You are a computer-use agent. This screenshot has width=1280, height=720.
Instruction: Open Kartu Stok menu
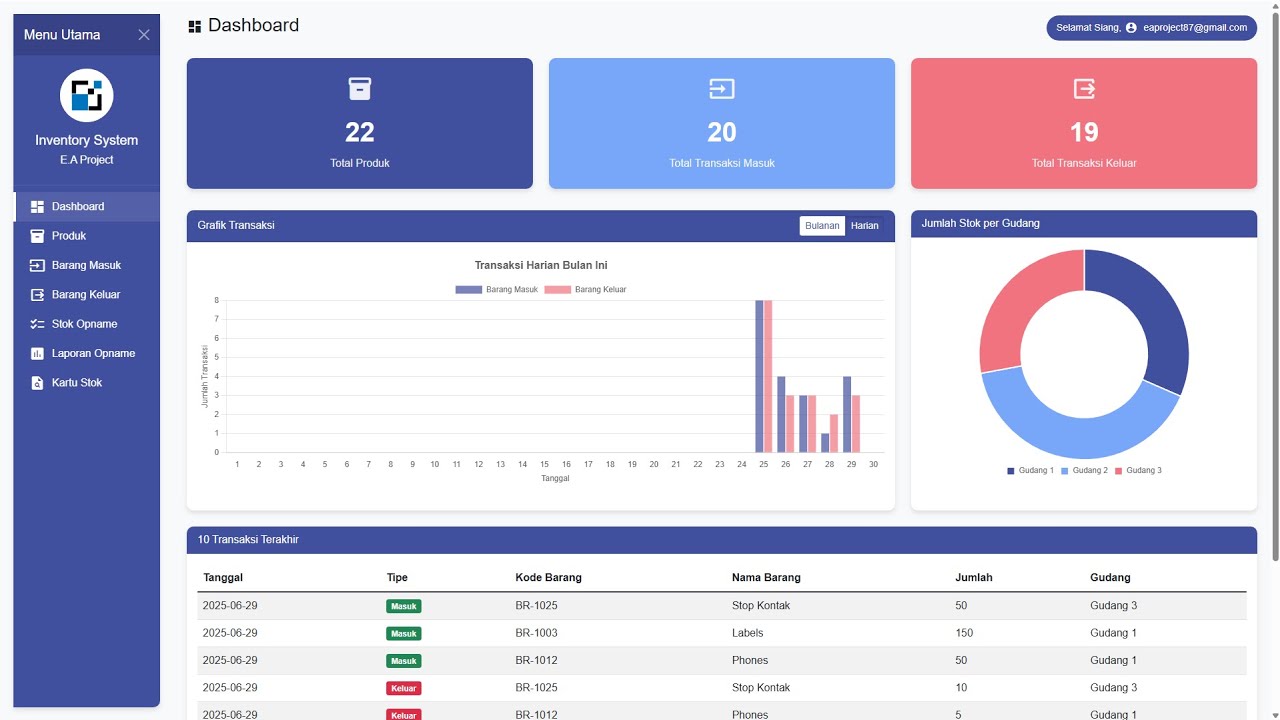coord(87,383)
